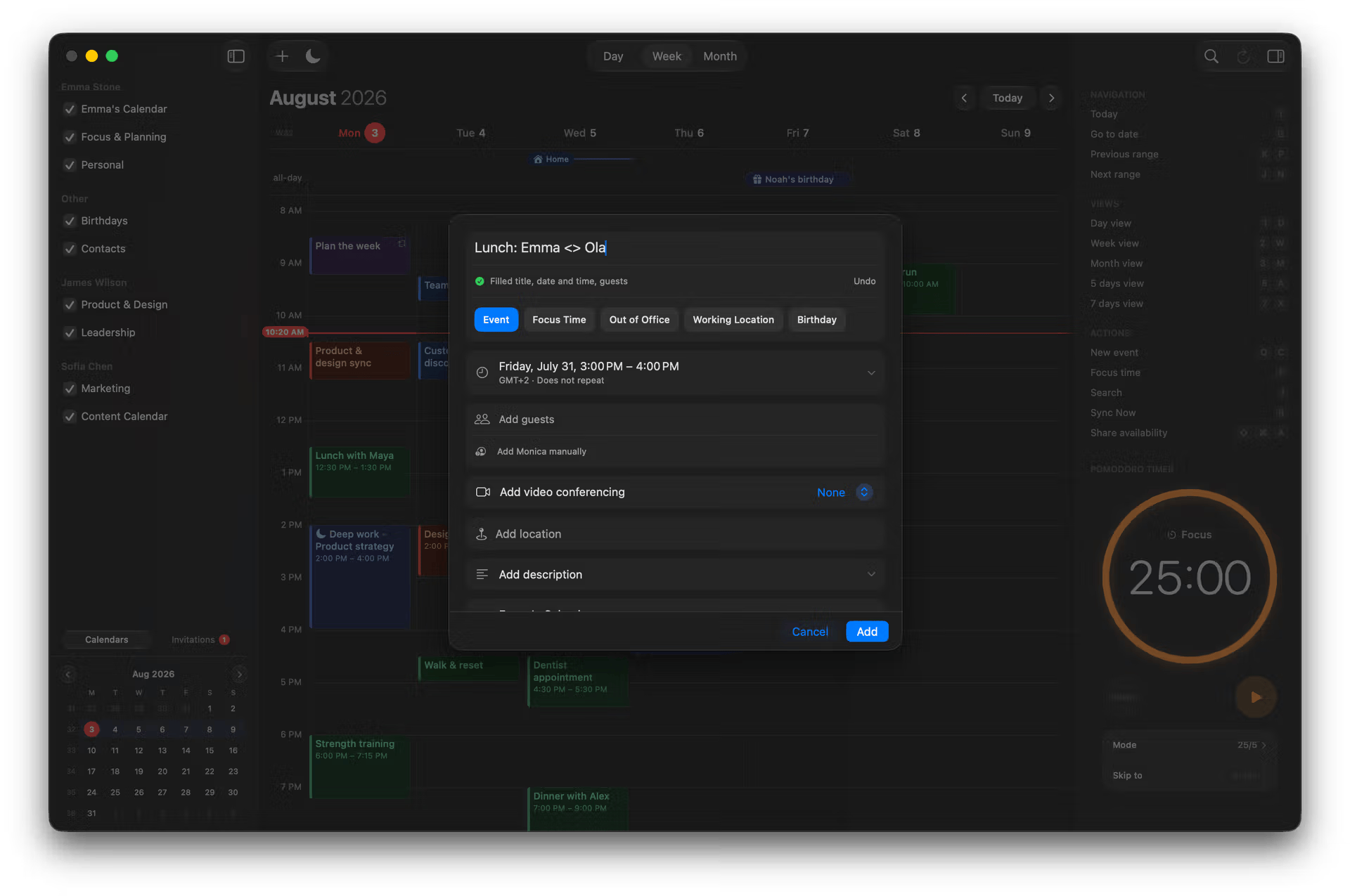The width and height of the screenshot is (1350, 896).
Task: Click the clock icon beside event date
Action: tap(482, 372)
